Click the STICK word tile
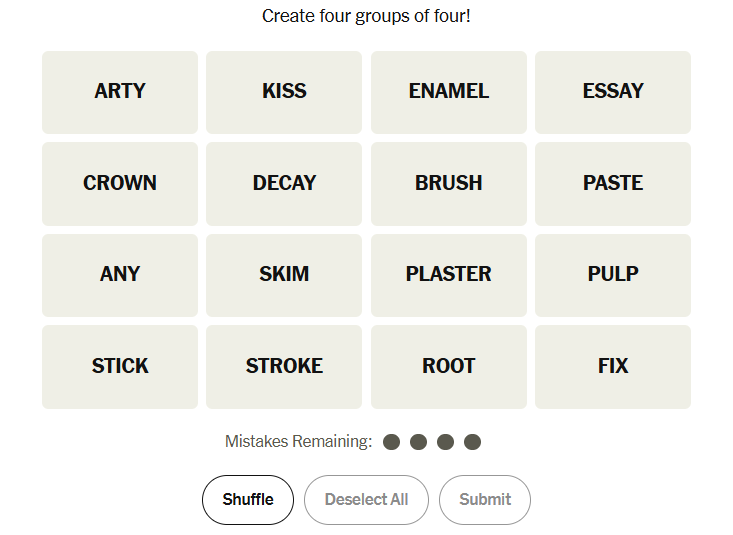 [x=120, y=367]
